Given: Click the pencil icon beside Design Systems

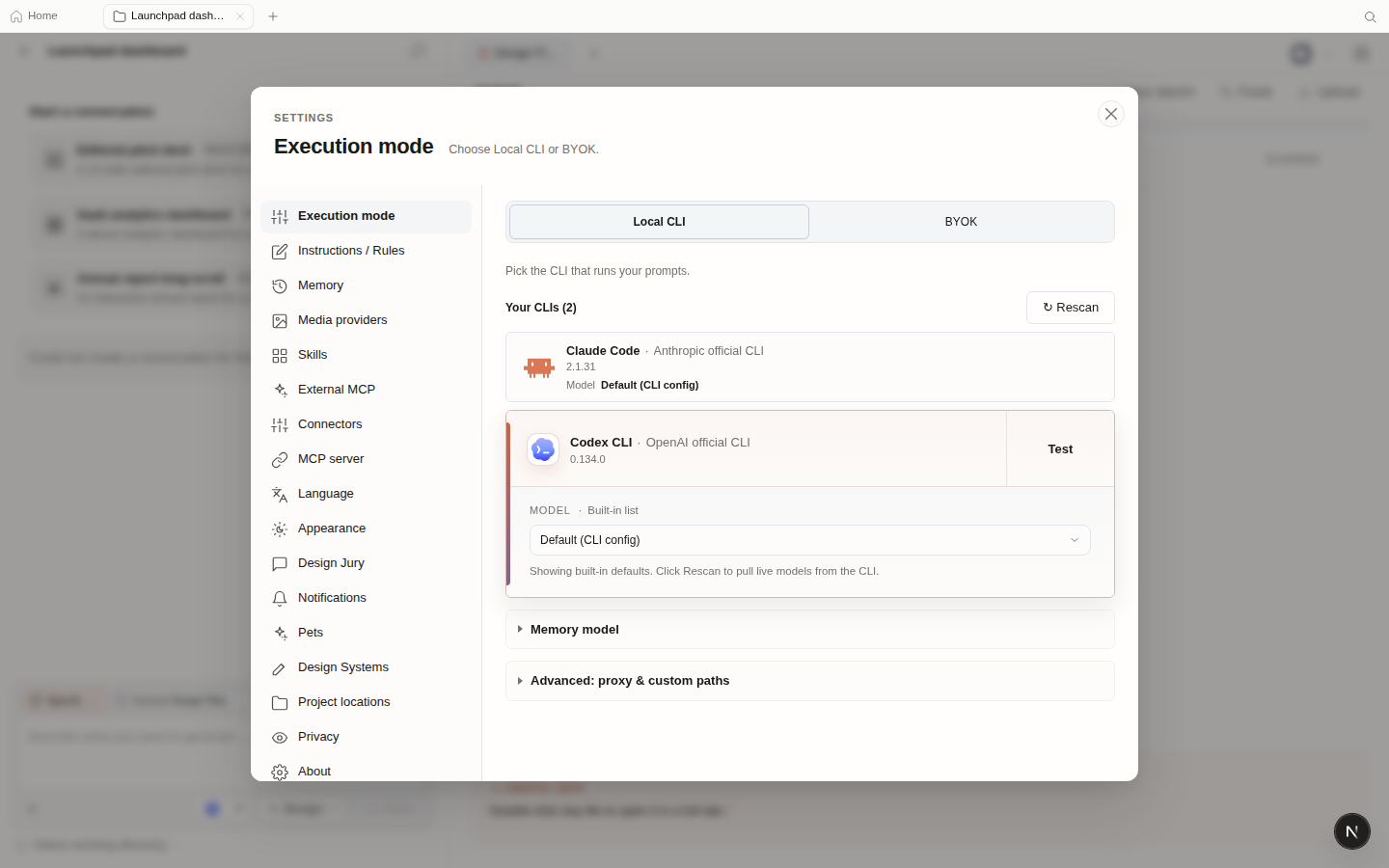Looking at the screenshot, I should click(x=280, y=667).
